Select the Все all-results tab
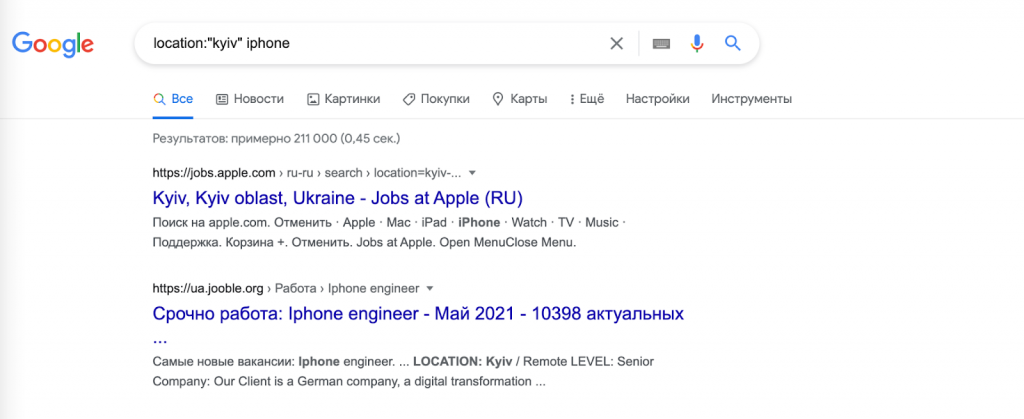Image resolution: width=1024 pixels, height=419 pixels. (173, 99)
